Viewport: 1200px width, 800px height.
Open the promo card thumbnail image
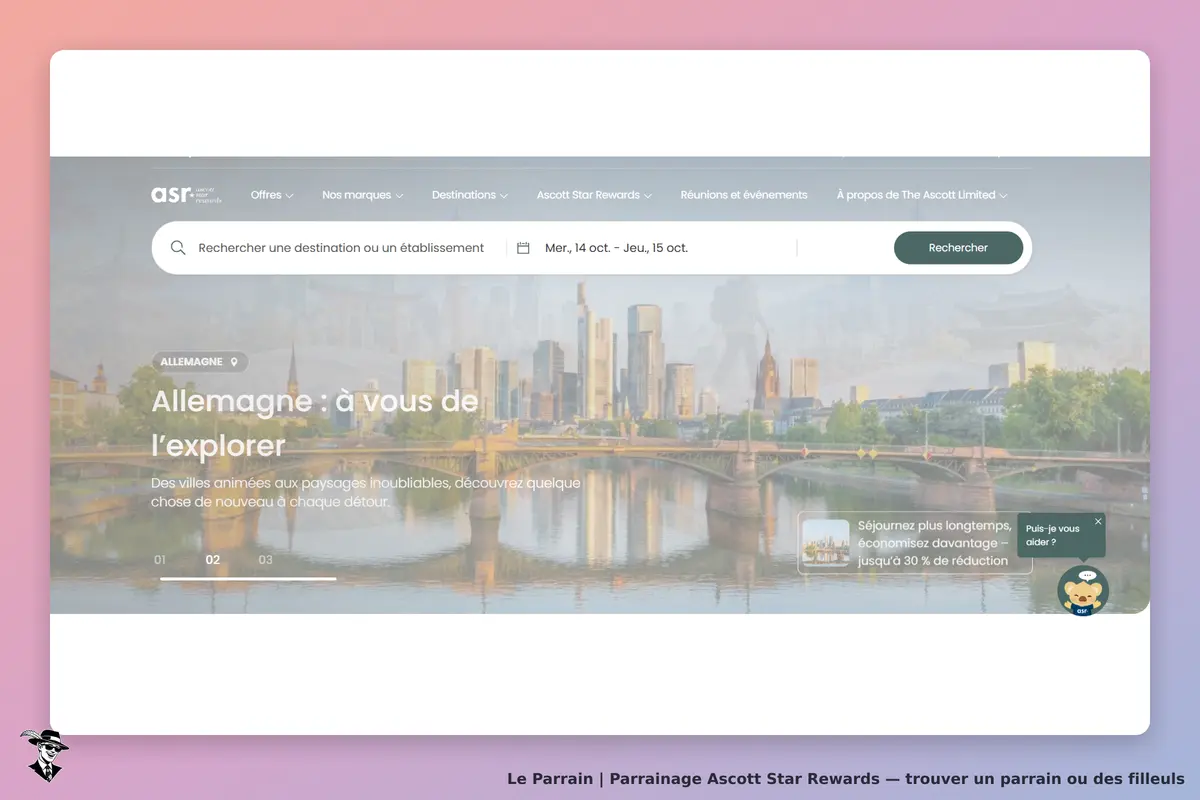pos(826,543)
